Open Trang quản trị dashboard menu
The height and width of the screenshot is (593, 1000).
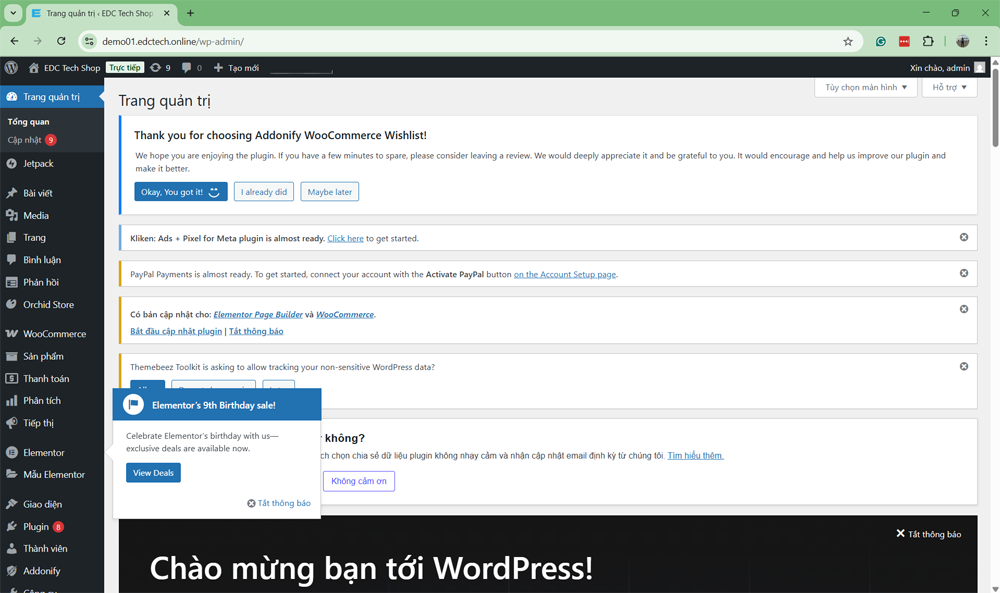click(x=52, y=97)
